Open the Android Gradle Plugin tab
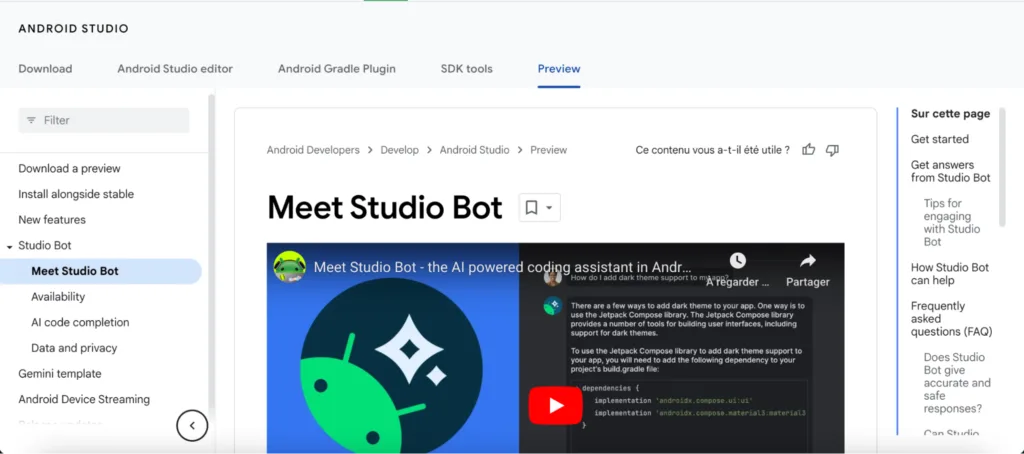This screenshot has height=454, width=1024. 337,69
